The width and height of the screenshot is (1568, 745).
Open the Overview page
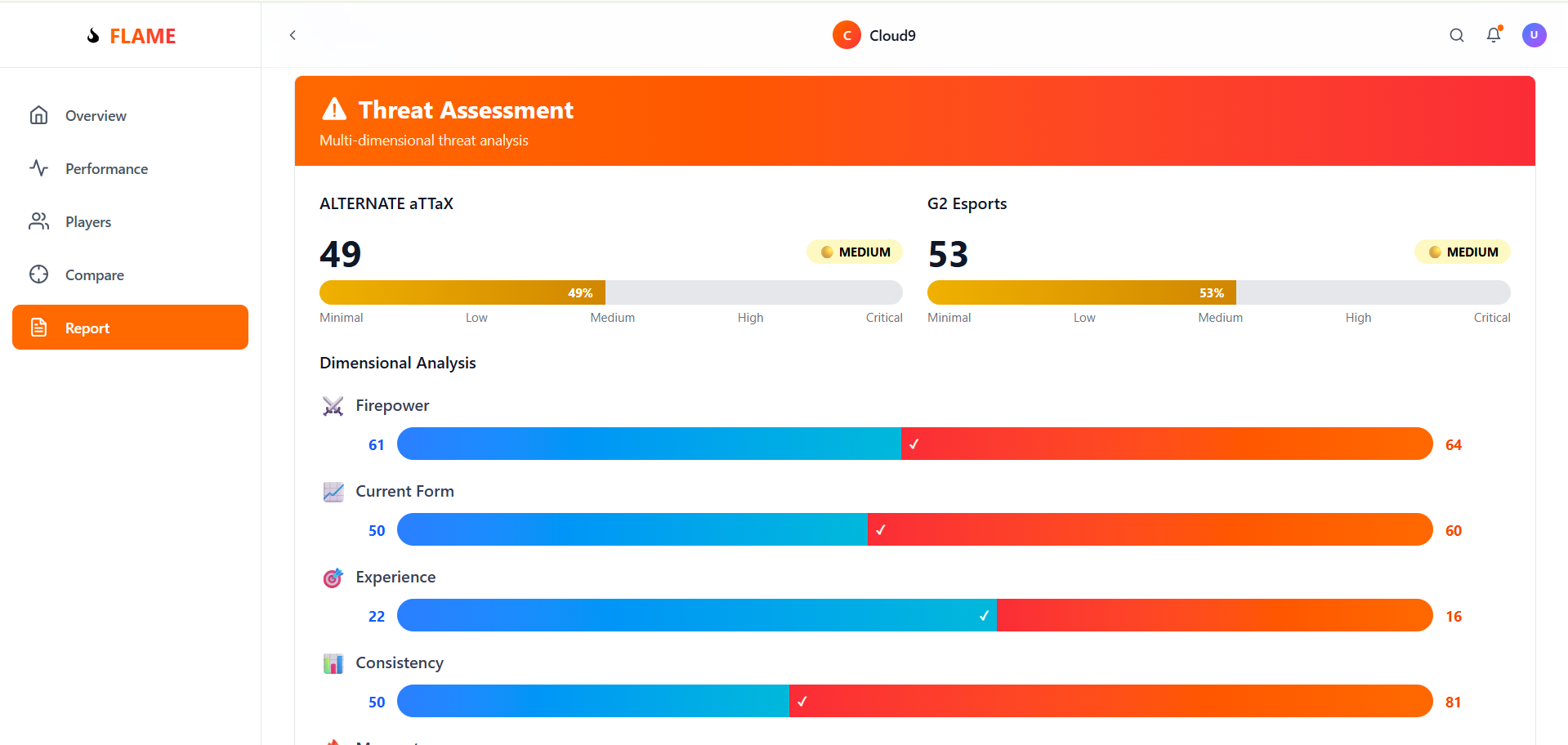pyautogui.click(x=130, y=115)
